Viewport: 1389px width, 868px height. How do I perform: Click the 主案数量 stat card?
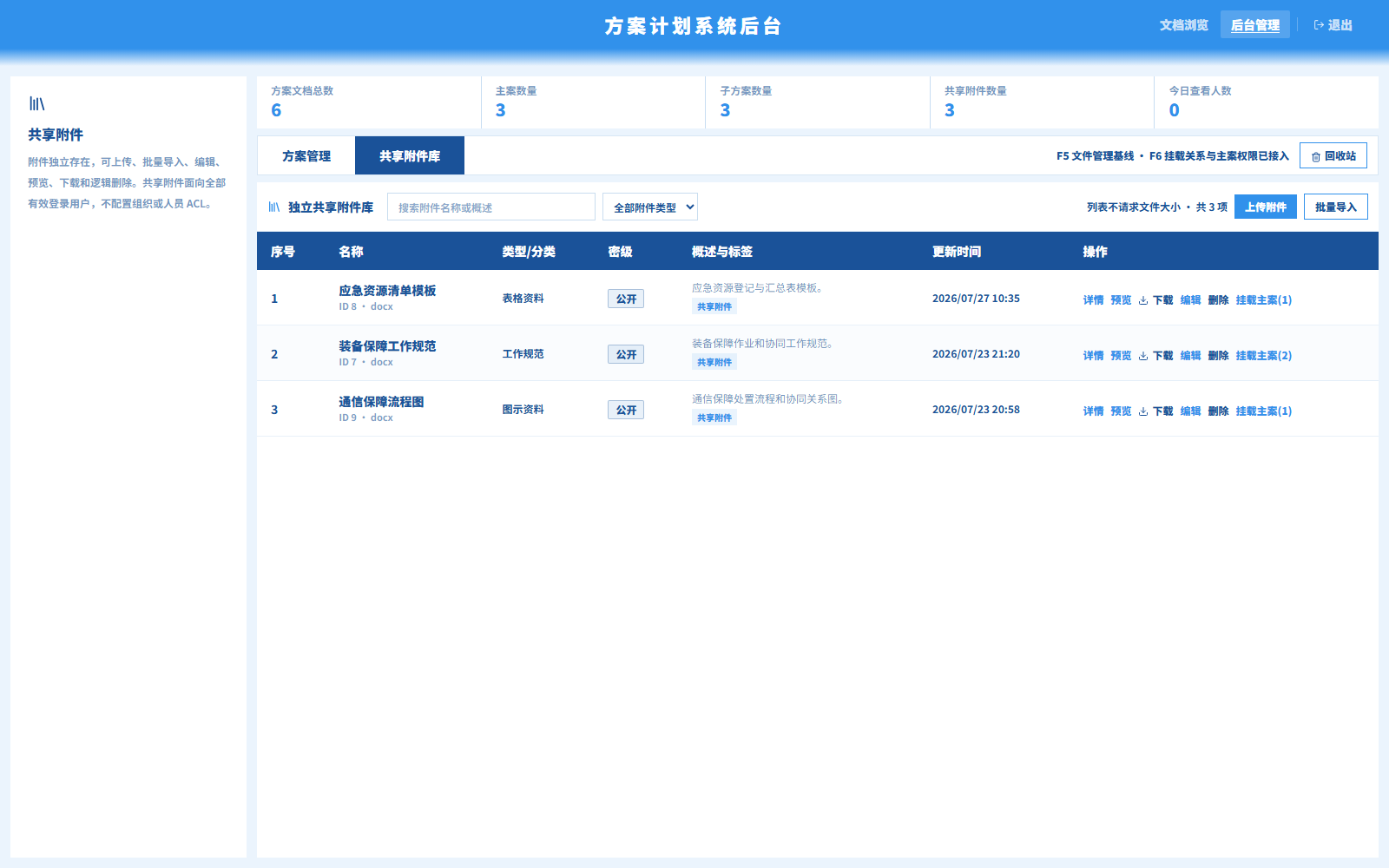(x=594, y=102)
